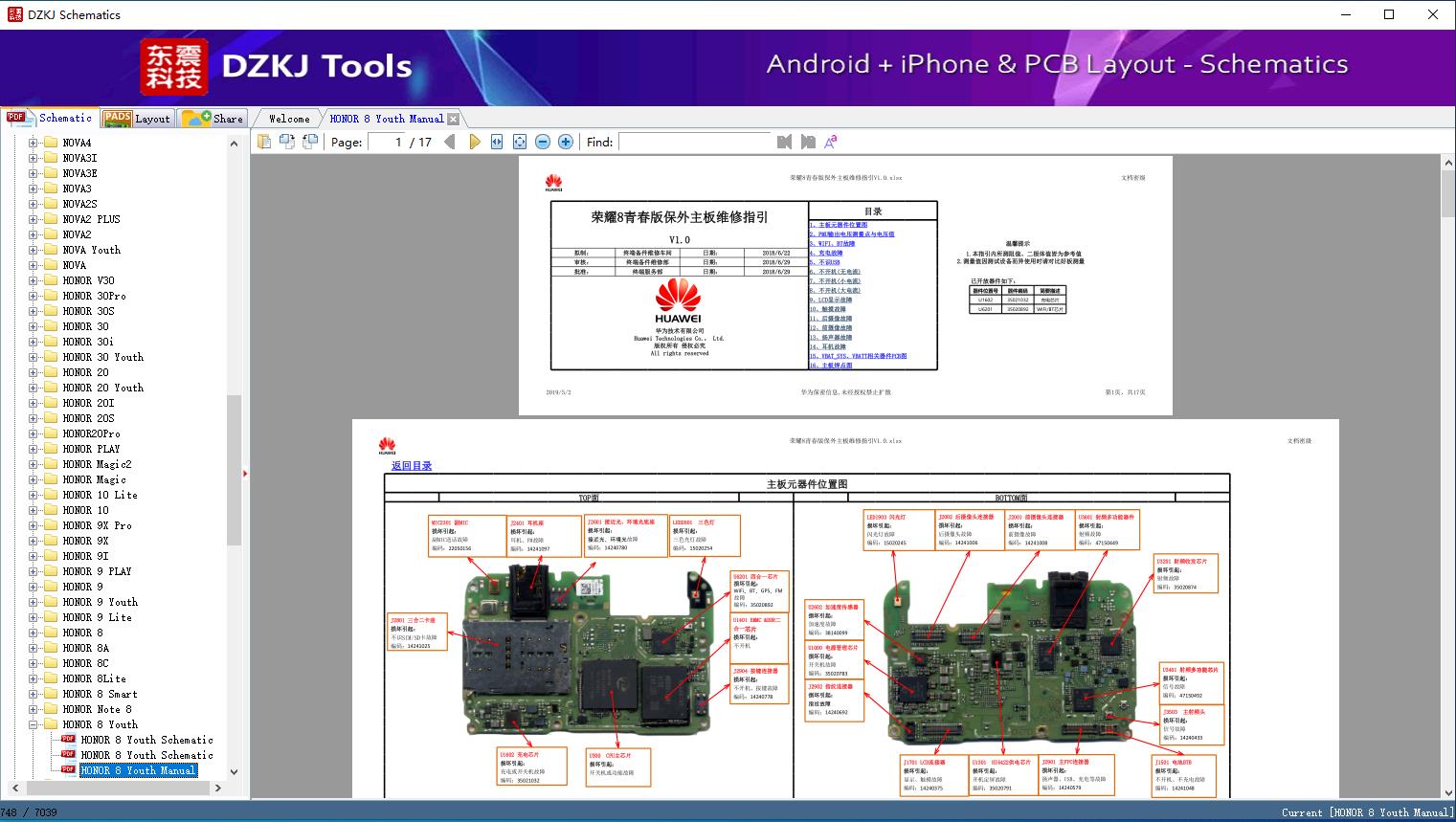
Task: Open the NOVA4 folder icon
Action: pos(51,143)
